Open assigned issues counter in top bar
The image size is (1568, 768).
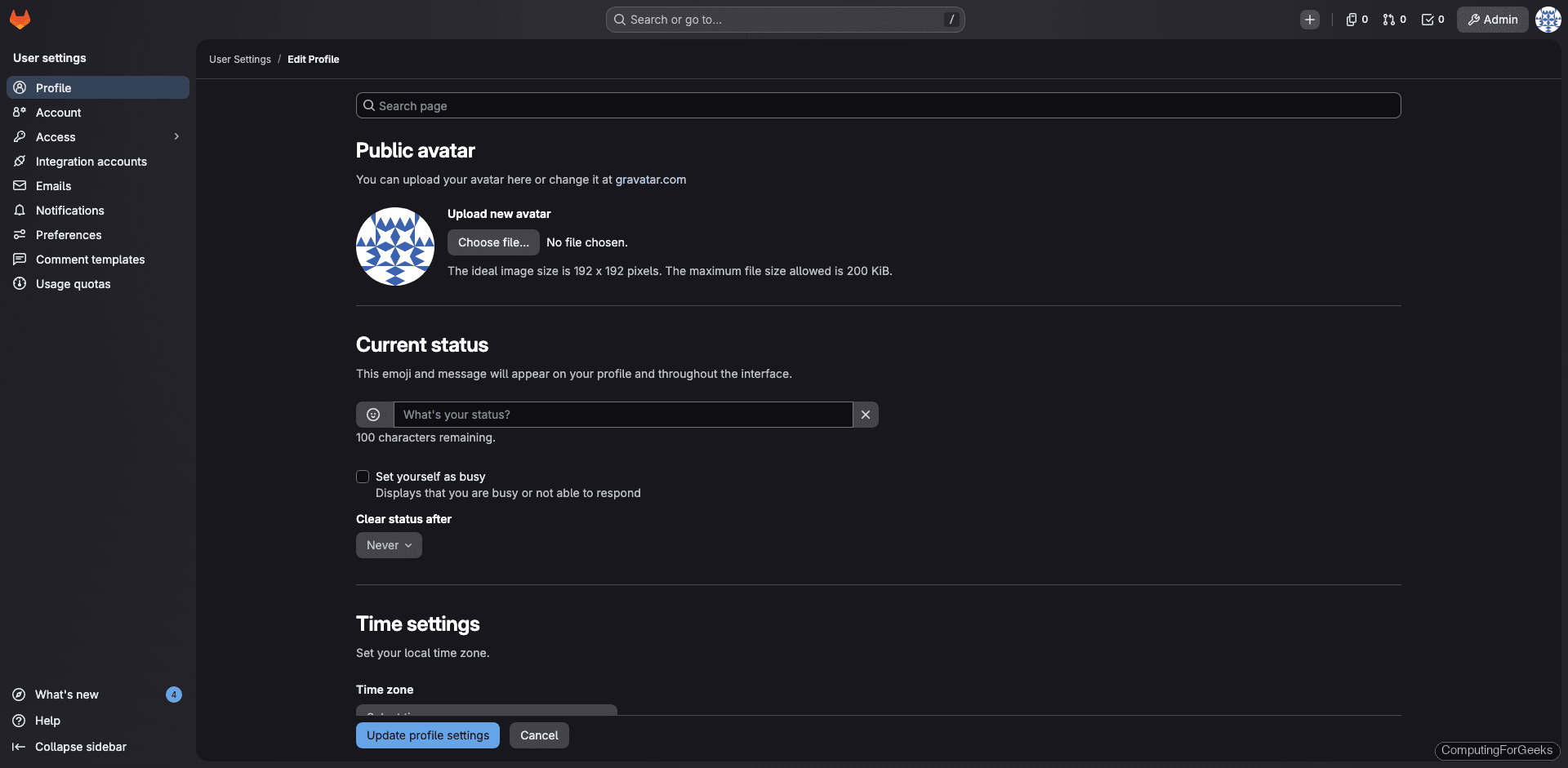click(x=1356, y=19)
